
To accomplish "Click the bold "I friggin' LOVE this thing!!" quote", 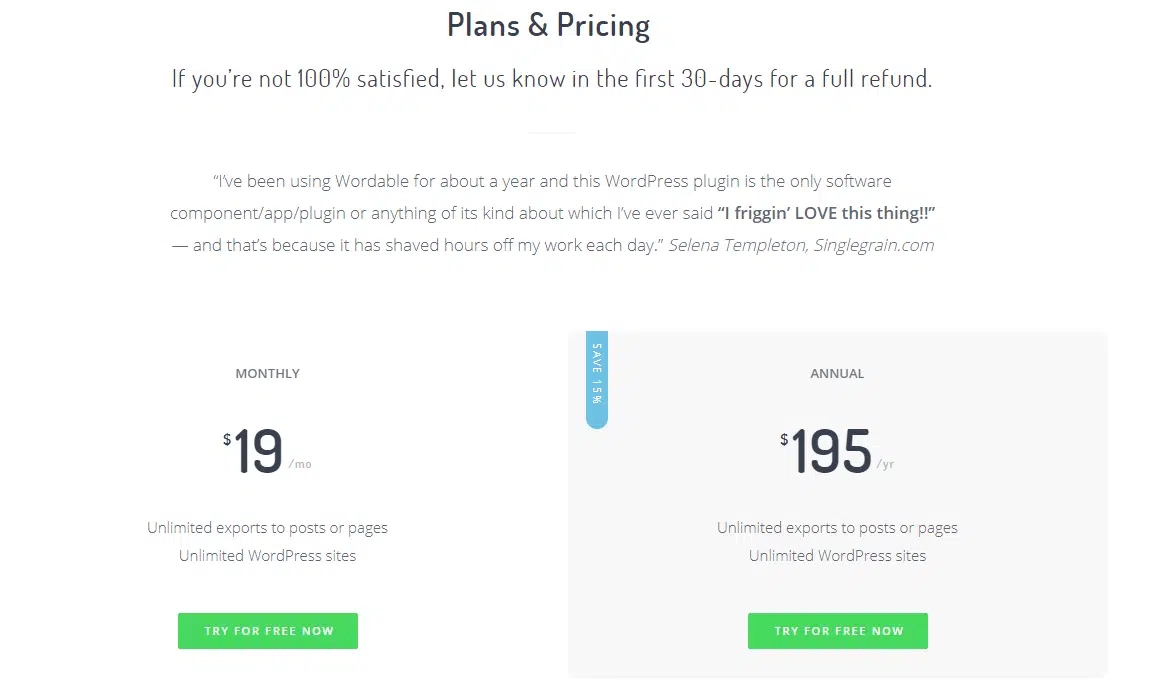I will pos(826,213).
